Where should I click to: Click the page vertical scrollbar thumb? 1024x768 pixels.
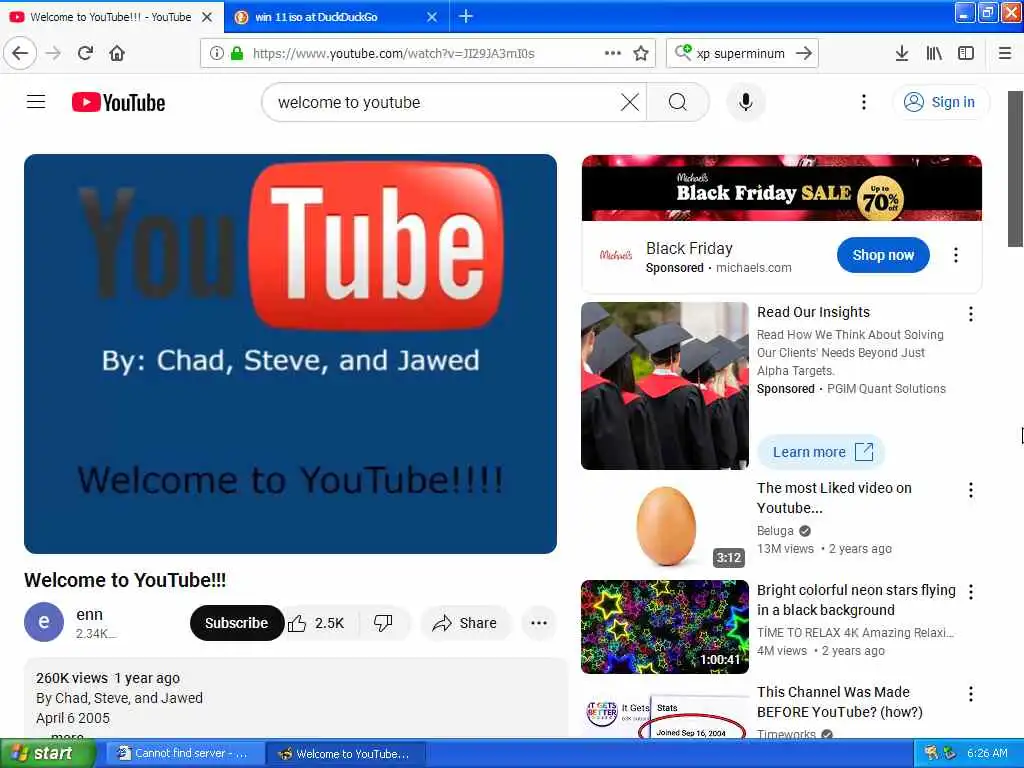1016,168
